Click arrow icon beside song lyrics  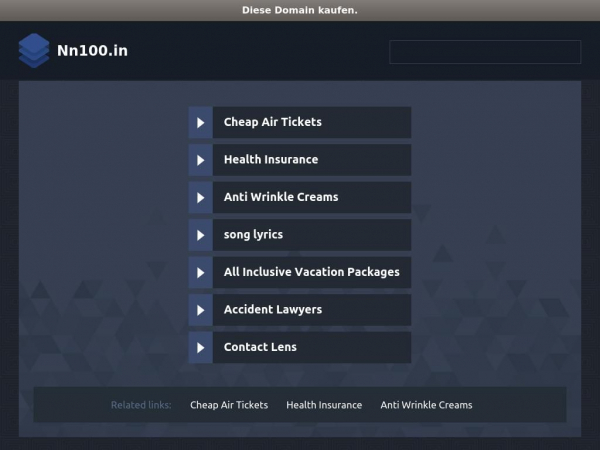coord(201,235)
